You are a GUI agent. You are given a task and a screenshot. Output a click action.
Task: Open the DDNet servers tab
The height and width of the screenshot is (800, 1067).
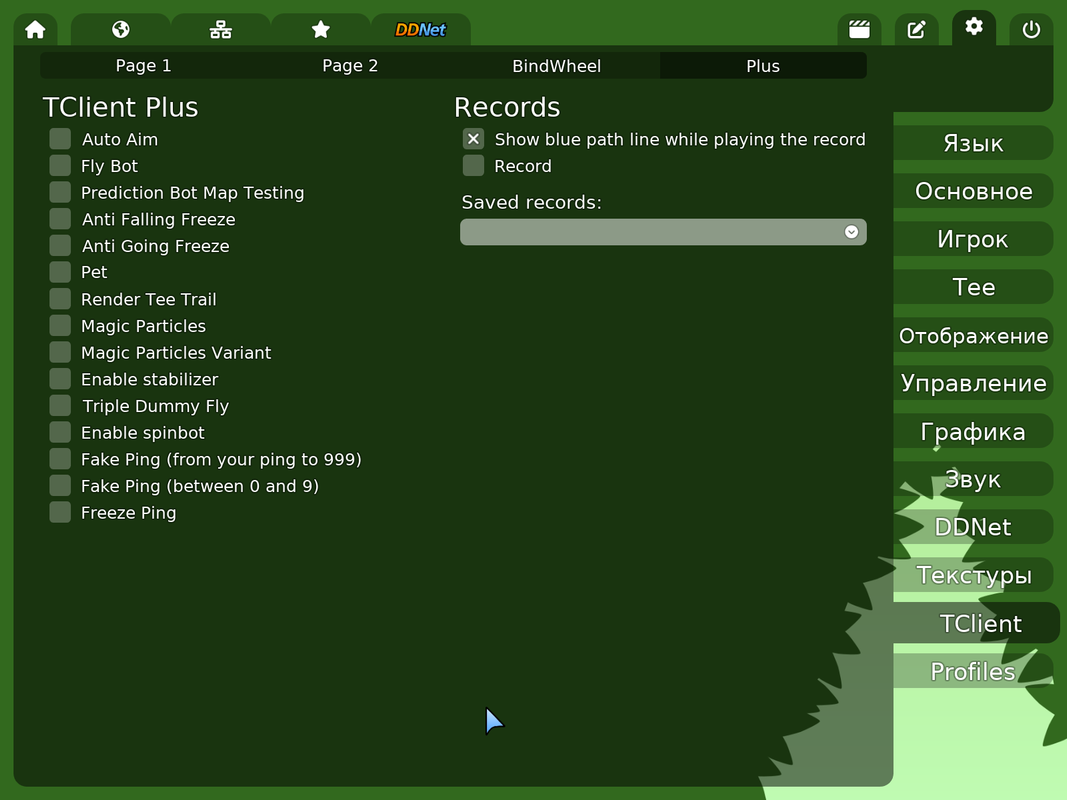421,30
